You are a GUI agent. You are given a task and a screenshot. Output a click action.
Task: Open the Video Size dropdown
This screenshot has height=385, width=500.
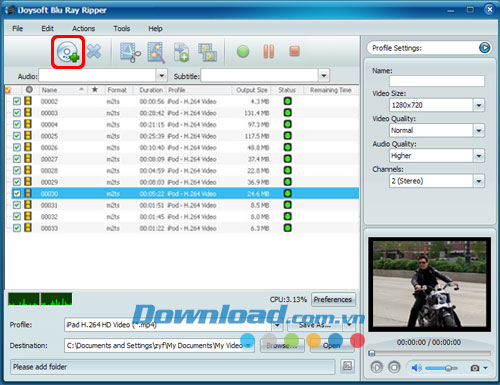pos(479,105)
